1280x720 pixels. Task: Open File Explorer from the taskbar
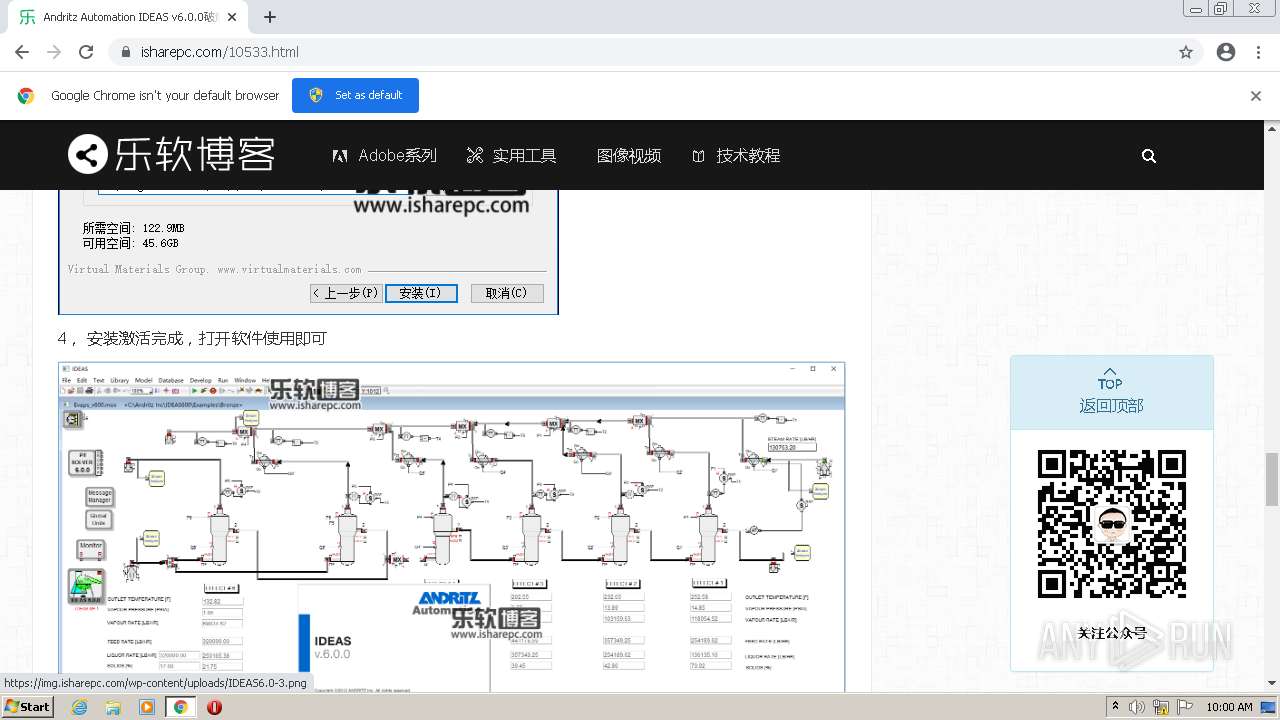tap(113, 707)
